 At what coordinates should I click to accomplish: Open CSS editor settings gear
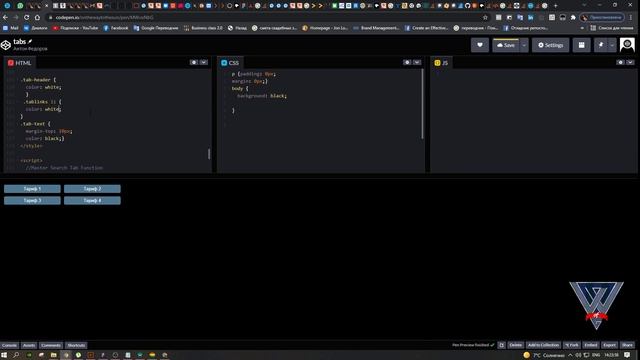coord(407,62)
